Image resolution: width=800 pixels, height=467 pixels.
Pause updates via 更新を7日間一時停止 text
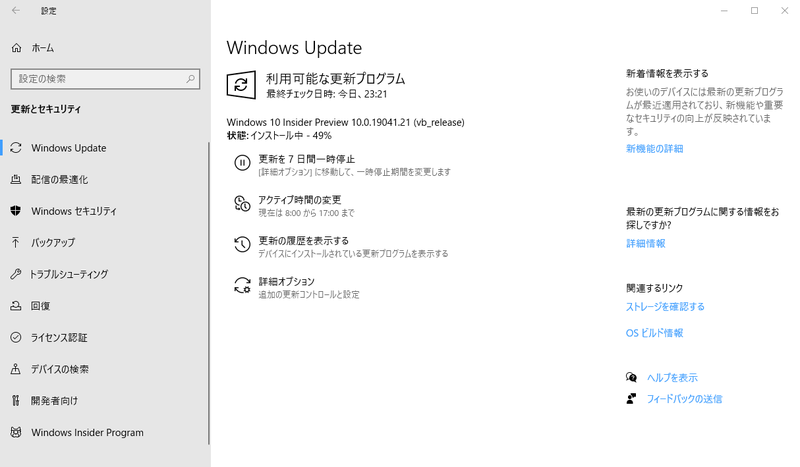click(x=307, y=159)
